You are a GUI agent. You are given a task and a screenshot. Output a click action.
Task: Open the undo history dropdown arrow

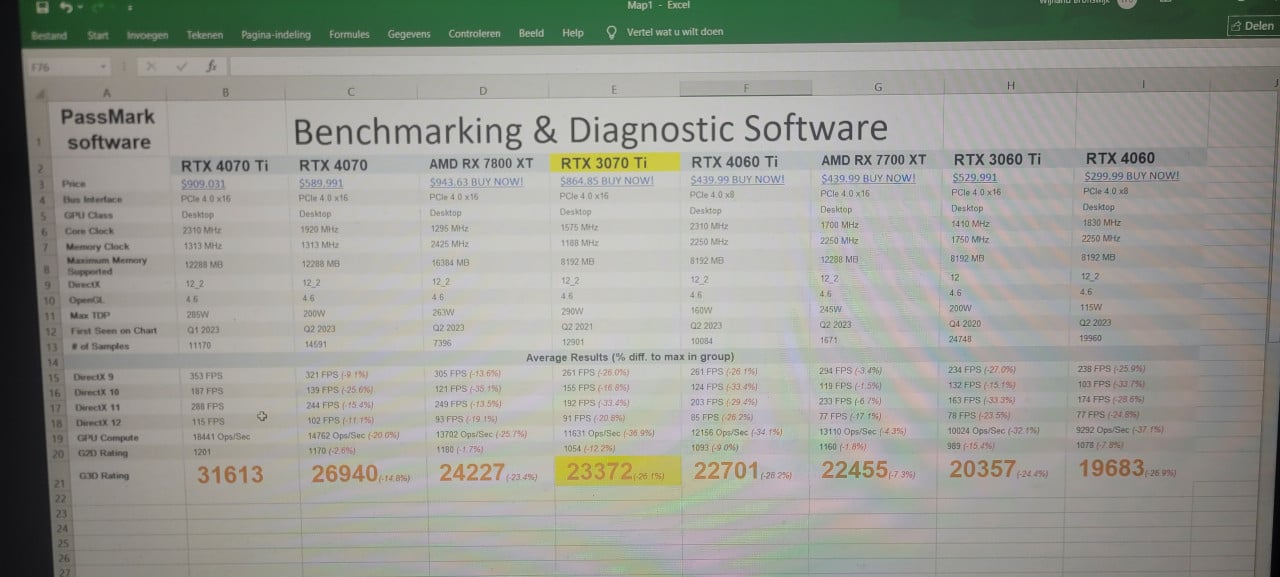(79, 8)
